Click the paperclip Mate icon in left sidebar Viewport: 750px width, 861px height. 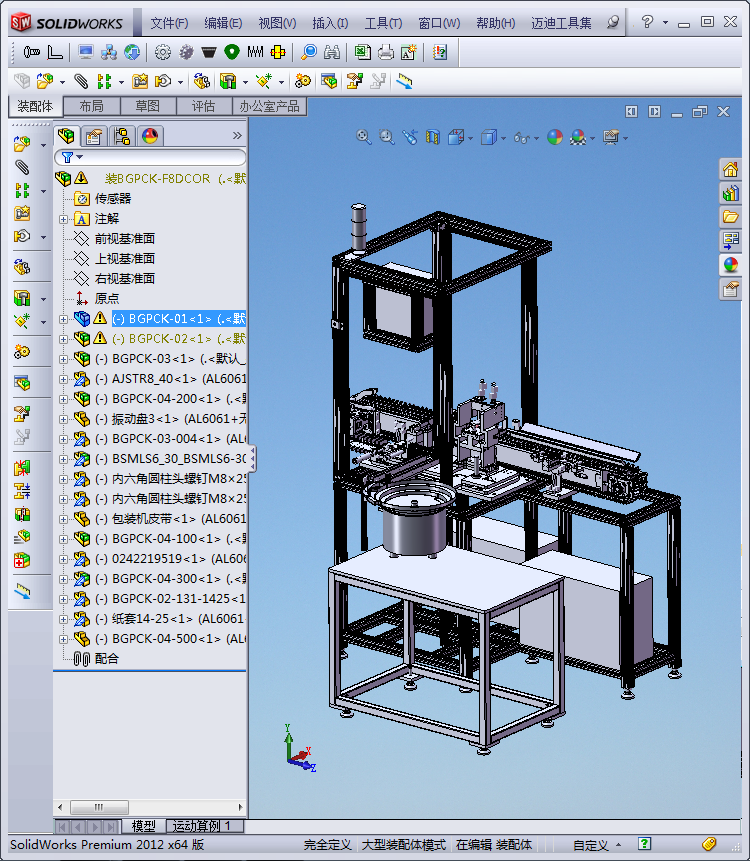[x=22, y=167]
